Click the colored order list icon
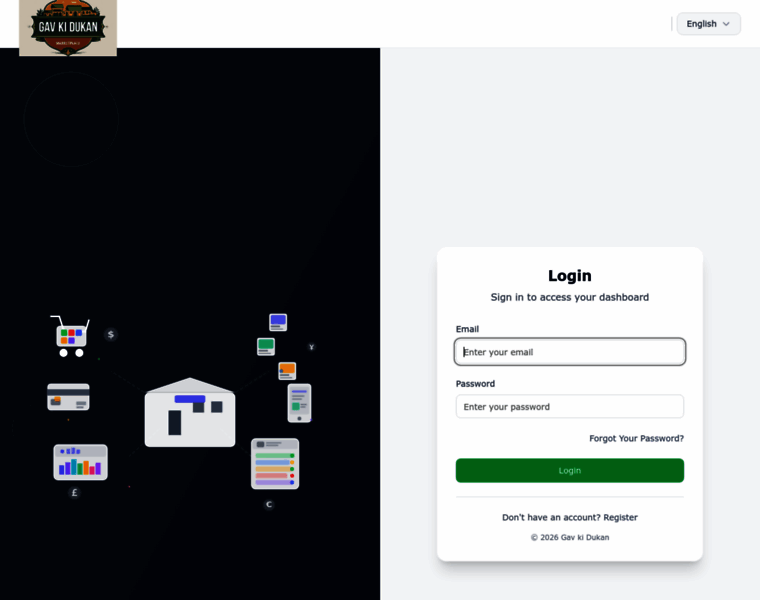760x600 pixels. click(275, 464)
